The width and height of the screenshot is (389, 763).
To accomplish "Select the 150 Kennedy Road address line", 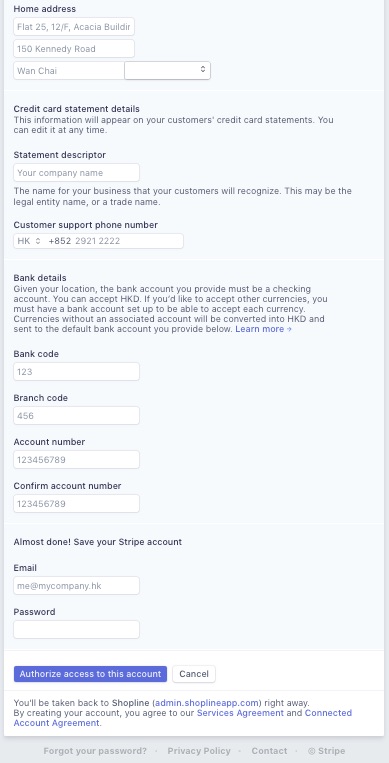I will (74, 49).
